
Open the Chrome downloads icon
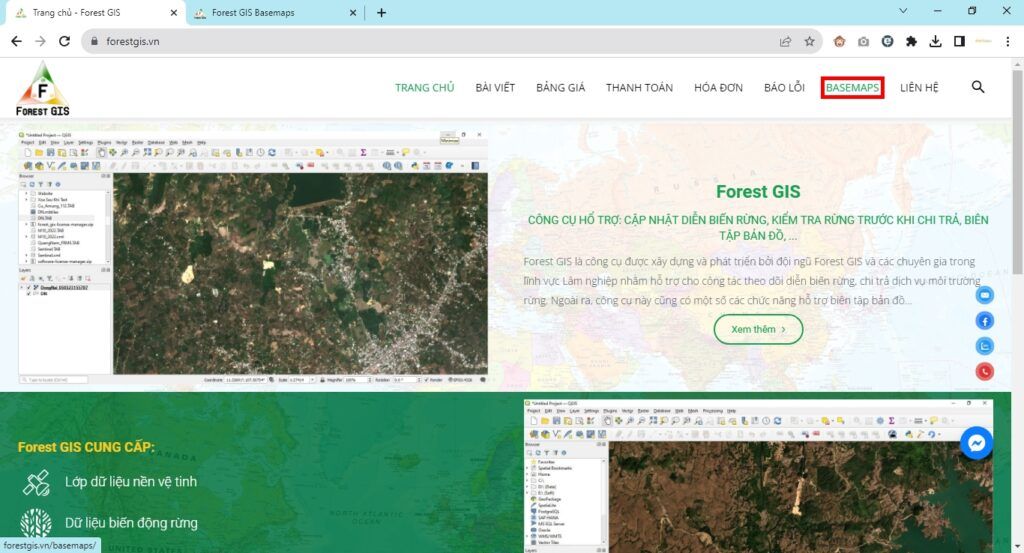tap(935, 41)
